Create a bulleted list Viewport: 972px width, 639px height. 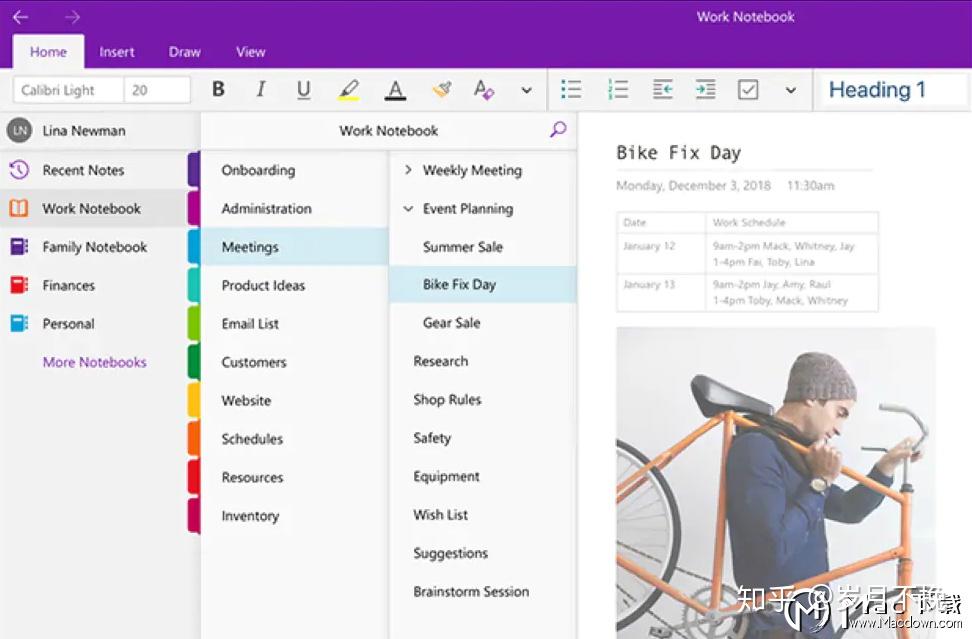(x=571, y=89)
